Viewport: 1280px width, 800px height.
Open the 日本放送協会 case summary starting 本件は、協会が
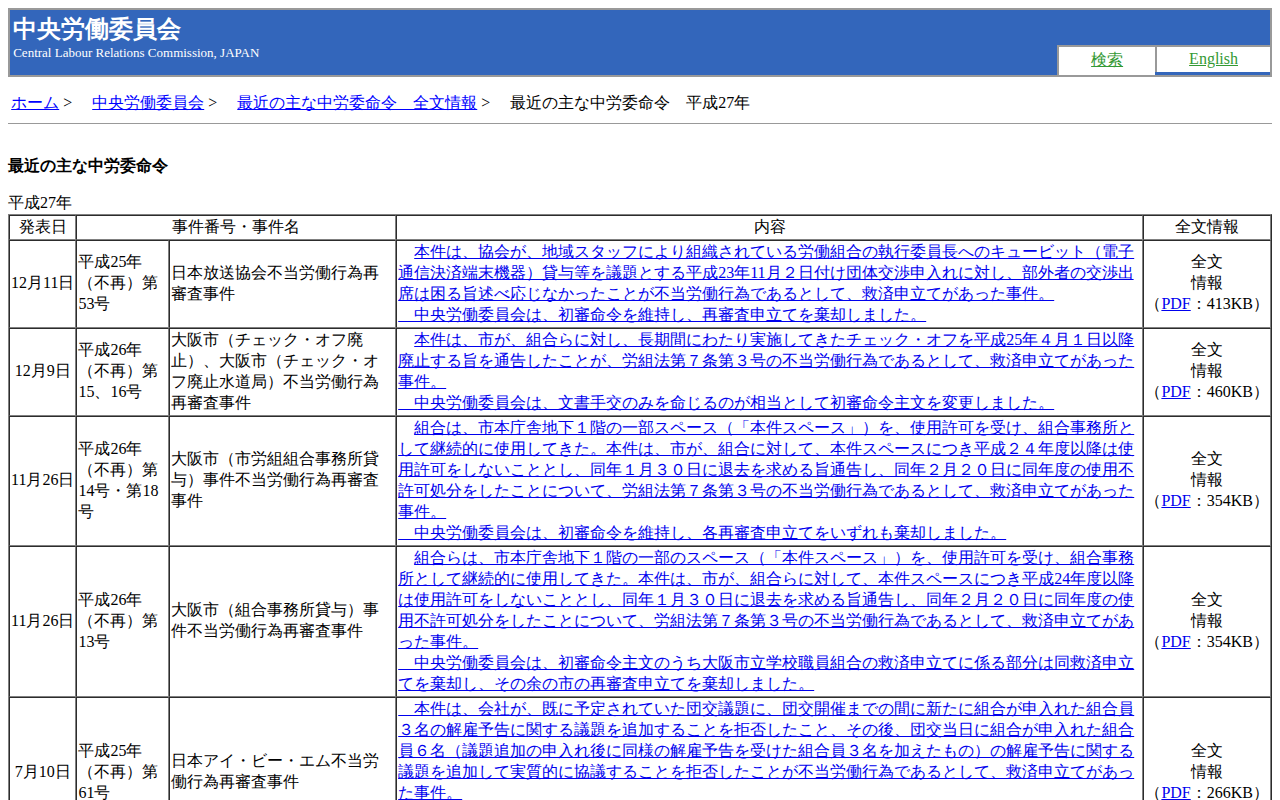[x=766, y=272]
